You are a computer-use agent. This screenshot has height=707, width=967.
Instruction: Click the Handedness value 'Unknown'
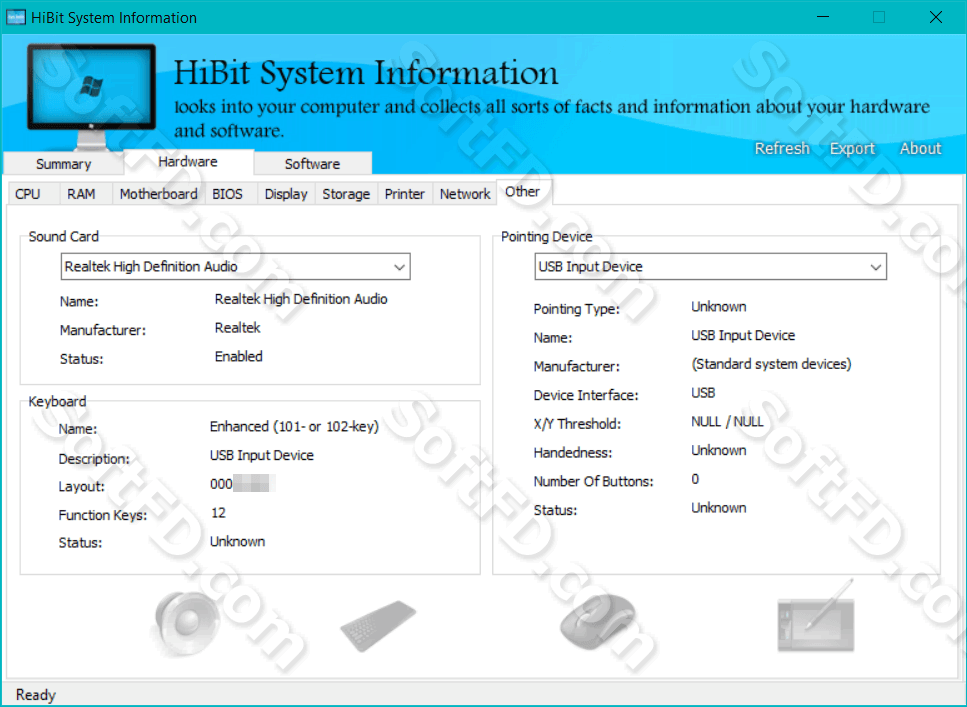718,450
